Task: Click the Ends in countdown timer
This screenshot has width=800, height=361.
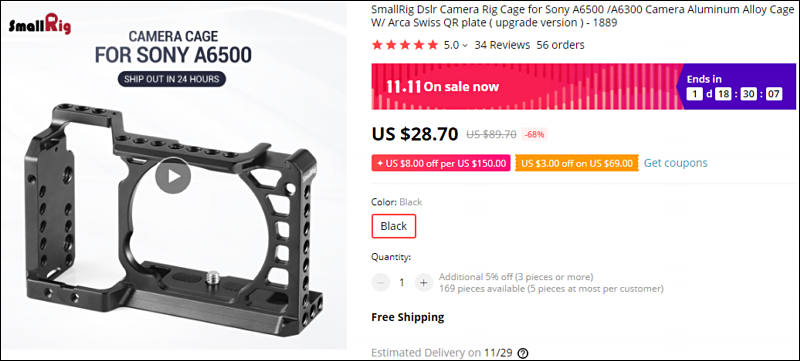Action: click(735, 87)
